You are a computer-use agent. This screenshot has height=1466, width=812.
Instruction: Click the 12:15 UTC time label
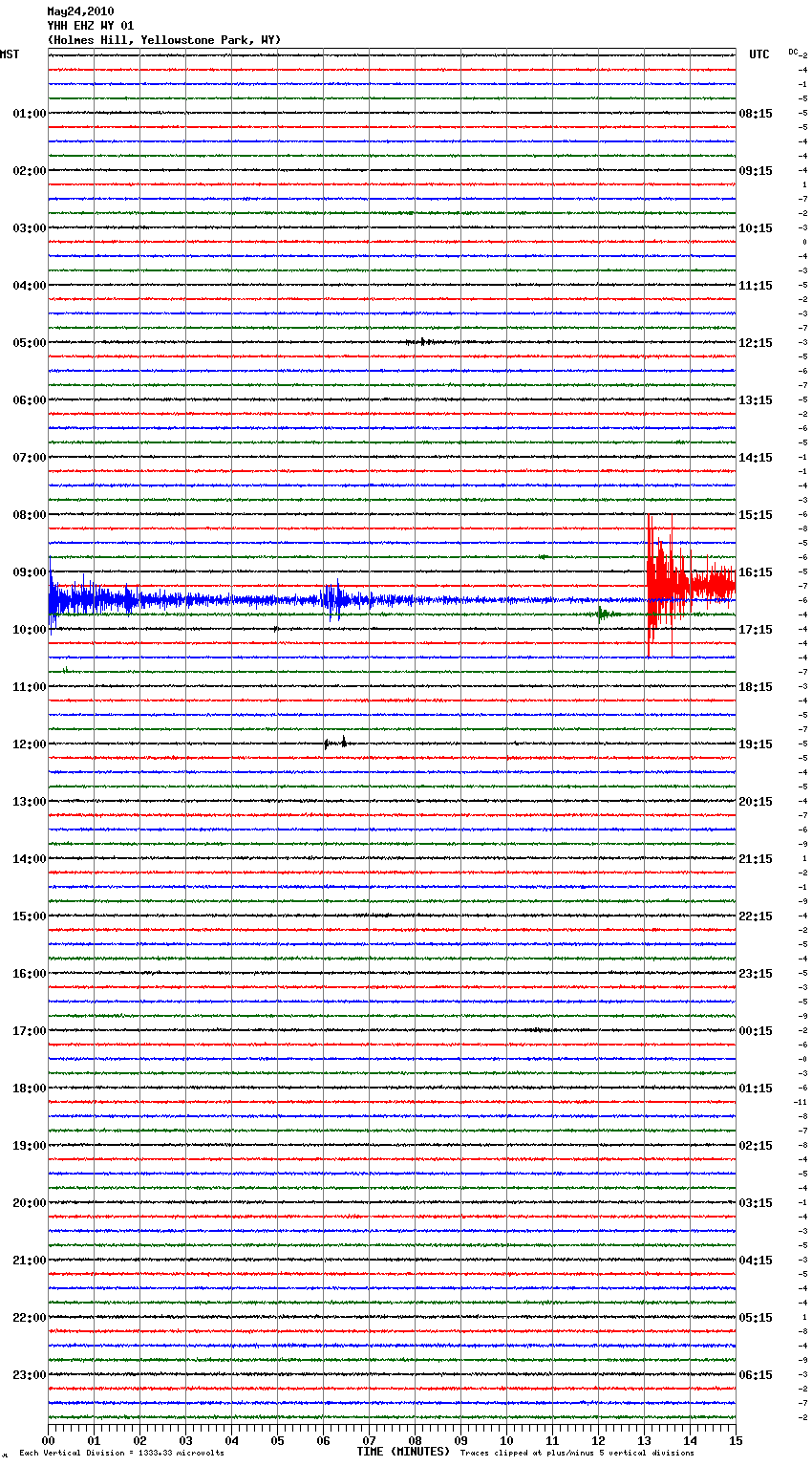[756, 343]
